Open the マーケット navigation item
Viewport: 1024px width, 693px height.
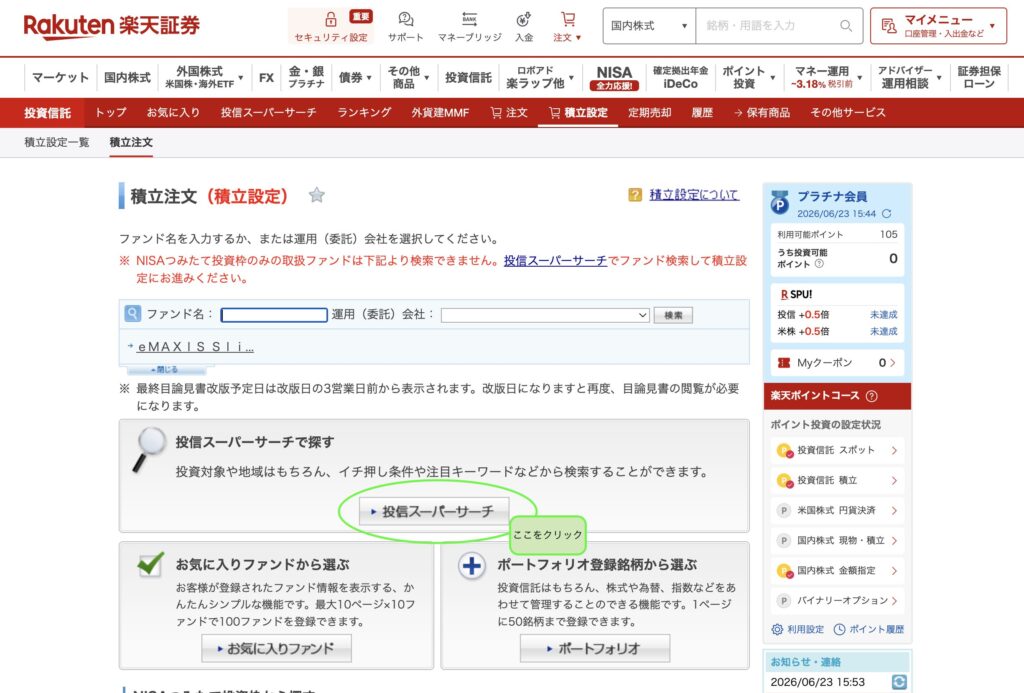point(60,77)
